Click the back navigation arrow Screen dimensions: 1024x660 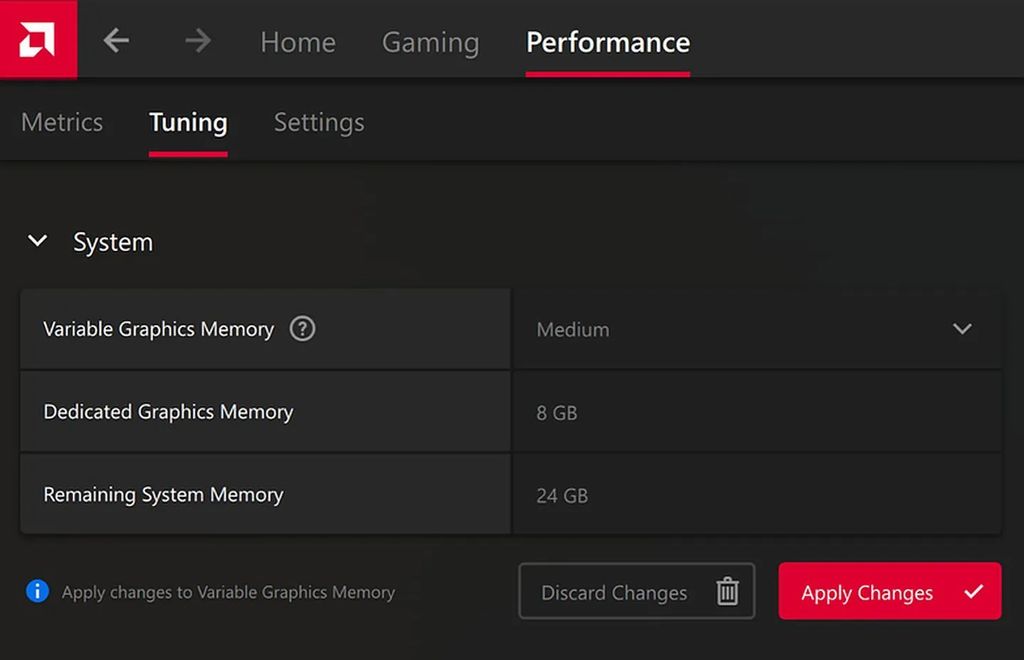click(x=116, y=41)
